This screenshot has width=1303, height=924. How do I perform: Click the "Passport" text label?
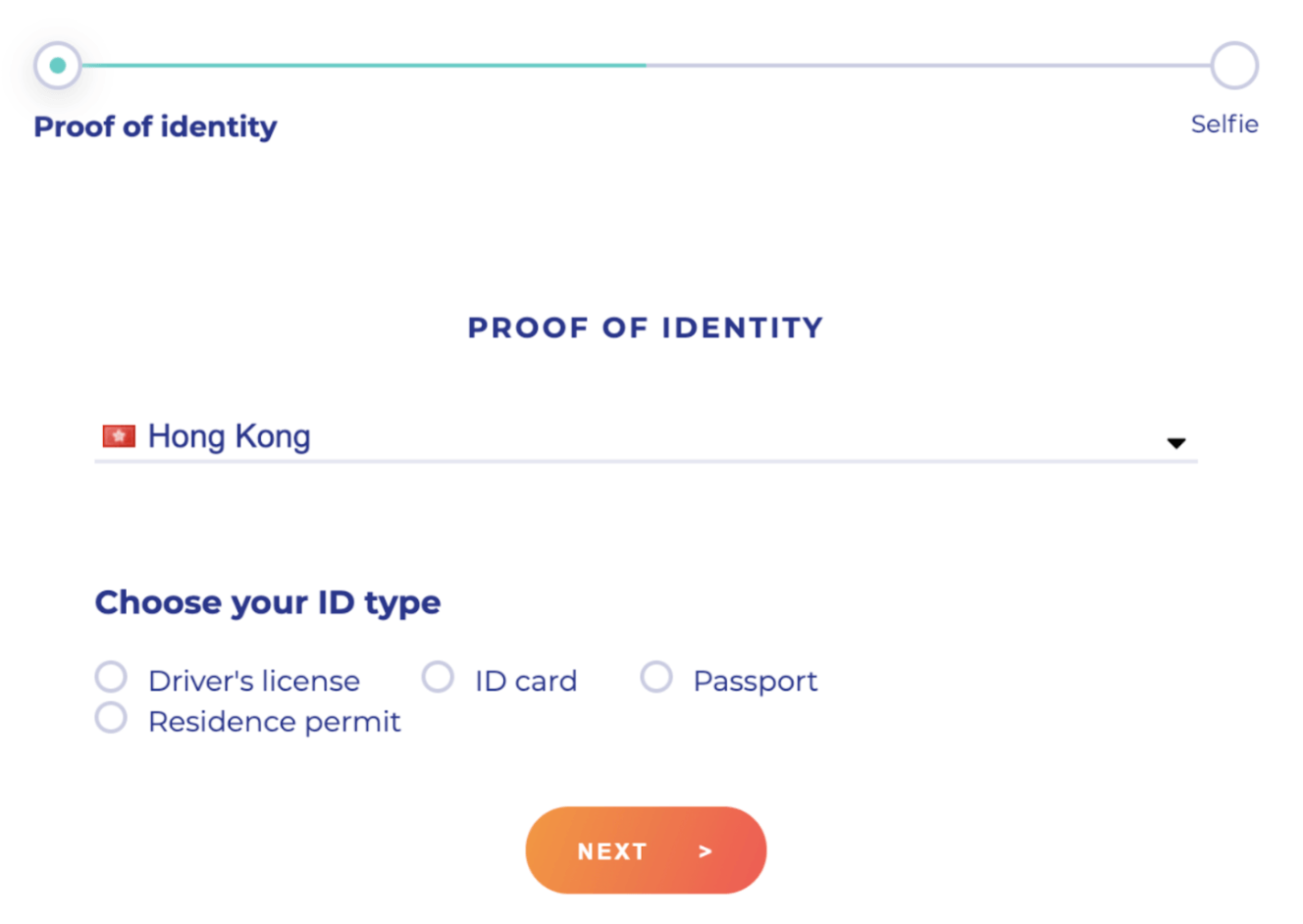[x=755, y=681]
